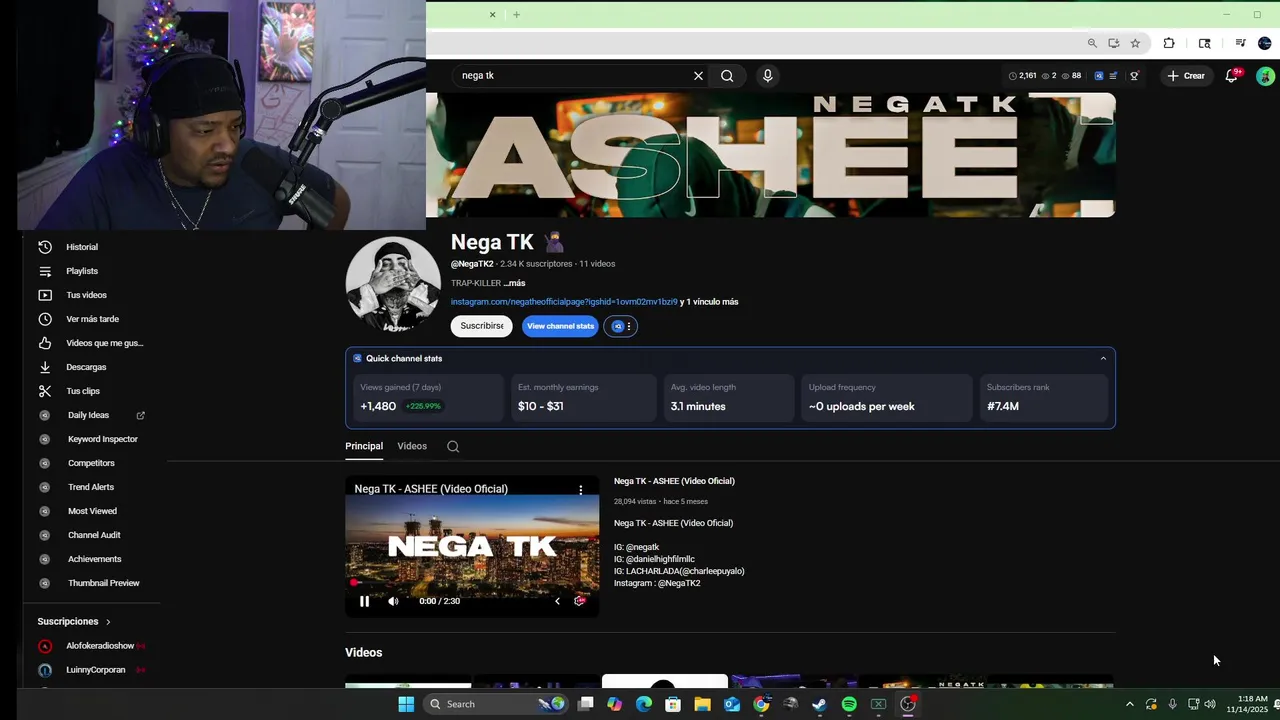Image resolution: width=1280 pixels, height=720 pixels.
Task: Click the Nega TK channel avatar
Action: (x=393, y=284)
